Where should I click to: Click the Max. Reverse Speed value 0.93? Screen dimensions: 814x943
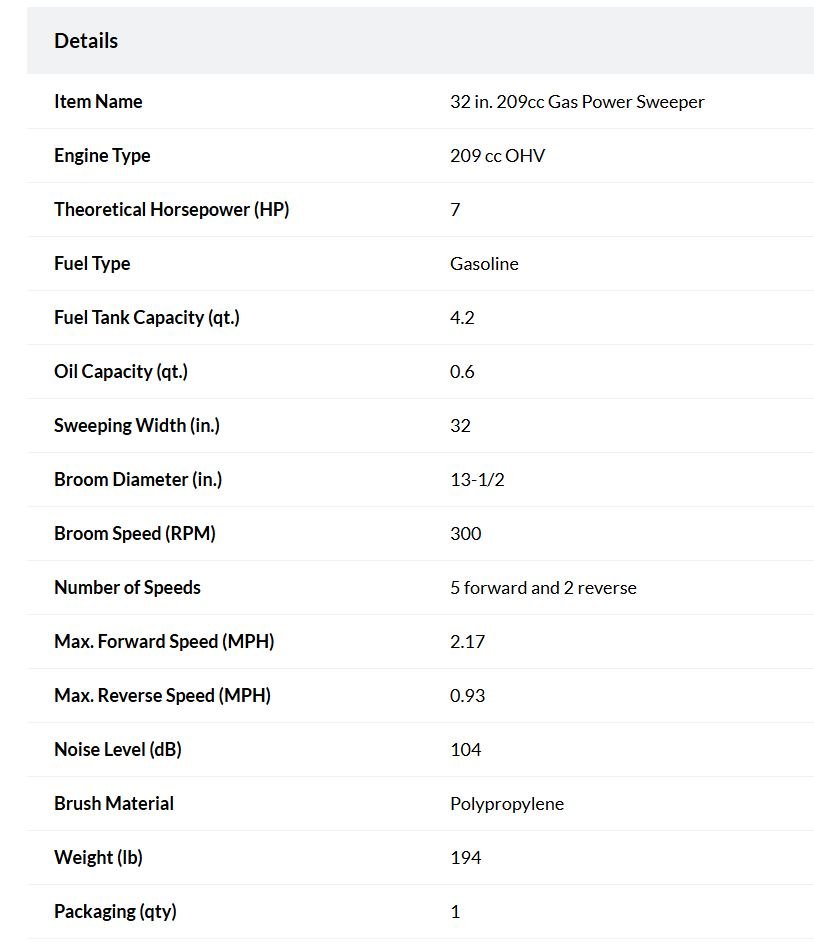467,696
